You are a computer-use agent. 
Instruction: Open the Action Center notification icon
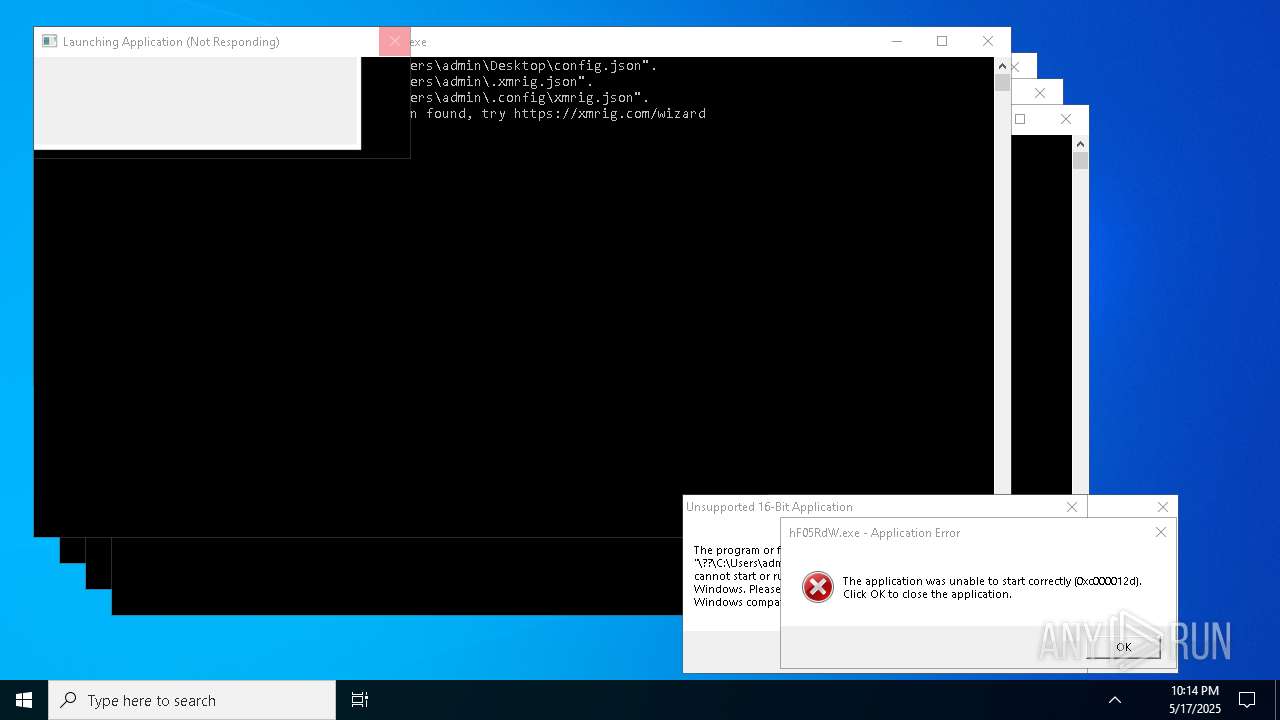click(x=1247, y=700)
